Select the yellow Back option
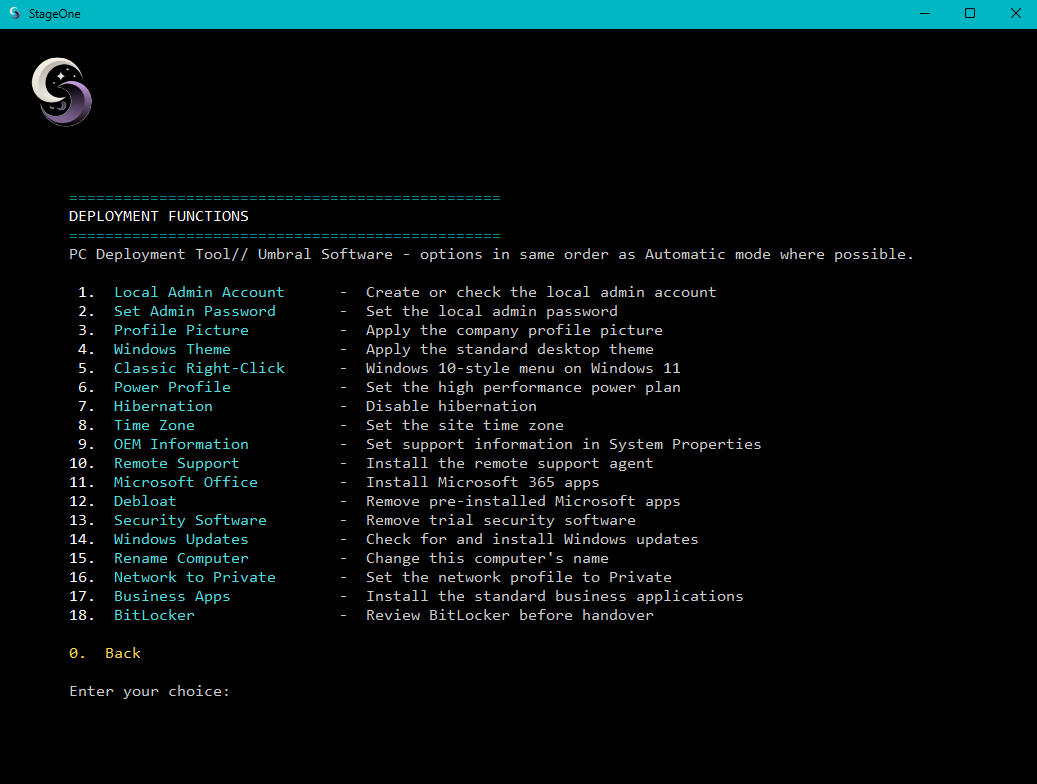 (x=105, y=654)
